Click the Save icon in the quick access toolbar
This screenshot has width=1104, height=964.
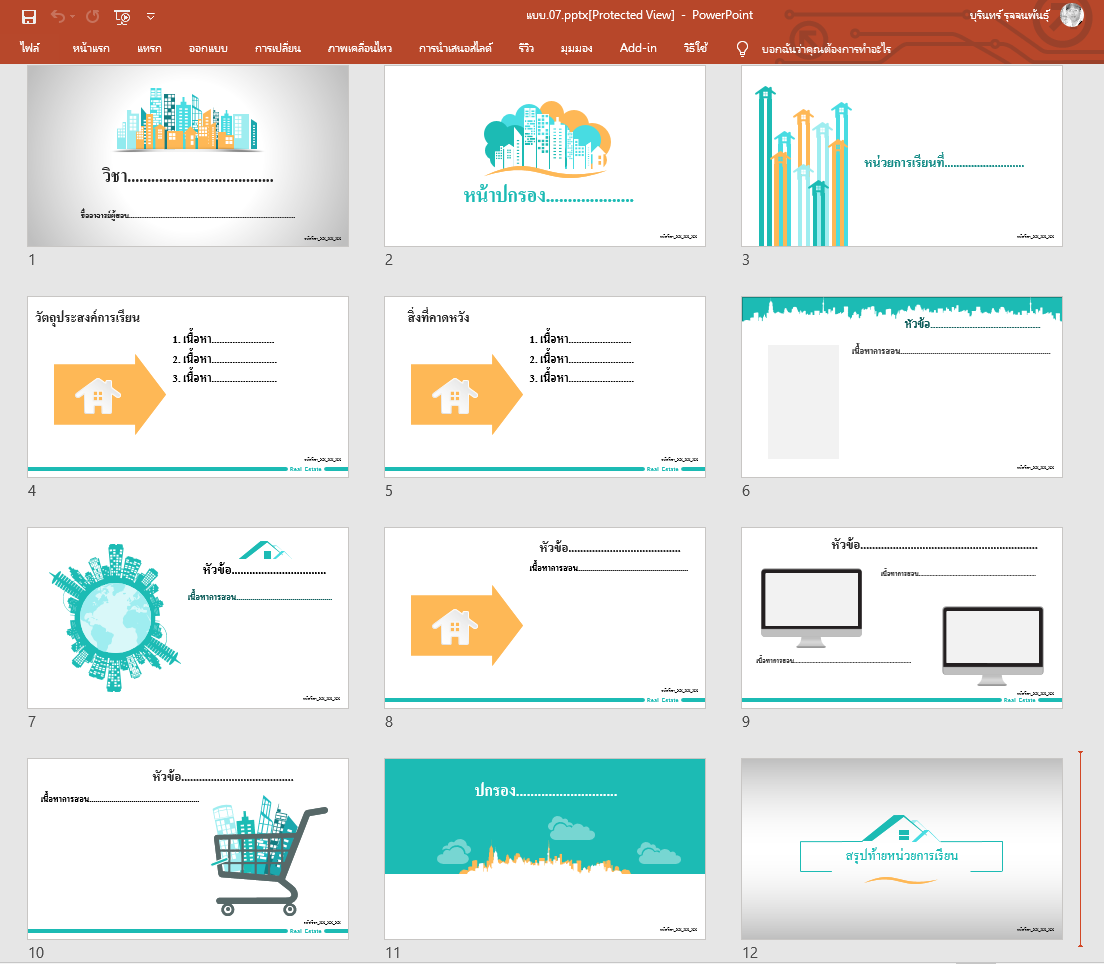pos(28,16)
